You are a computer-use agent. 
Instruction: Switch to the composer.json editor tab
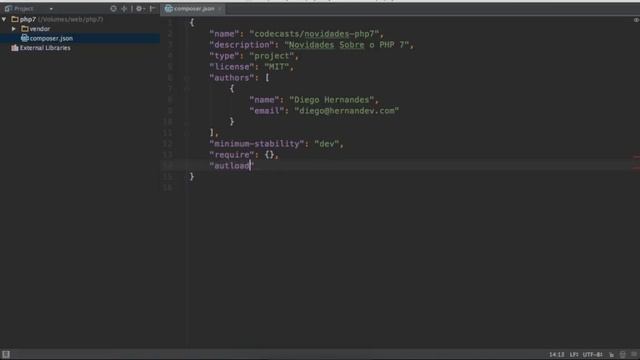click(194, 9)
